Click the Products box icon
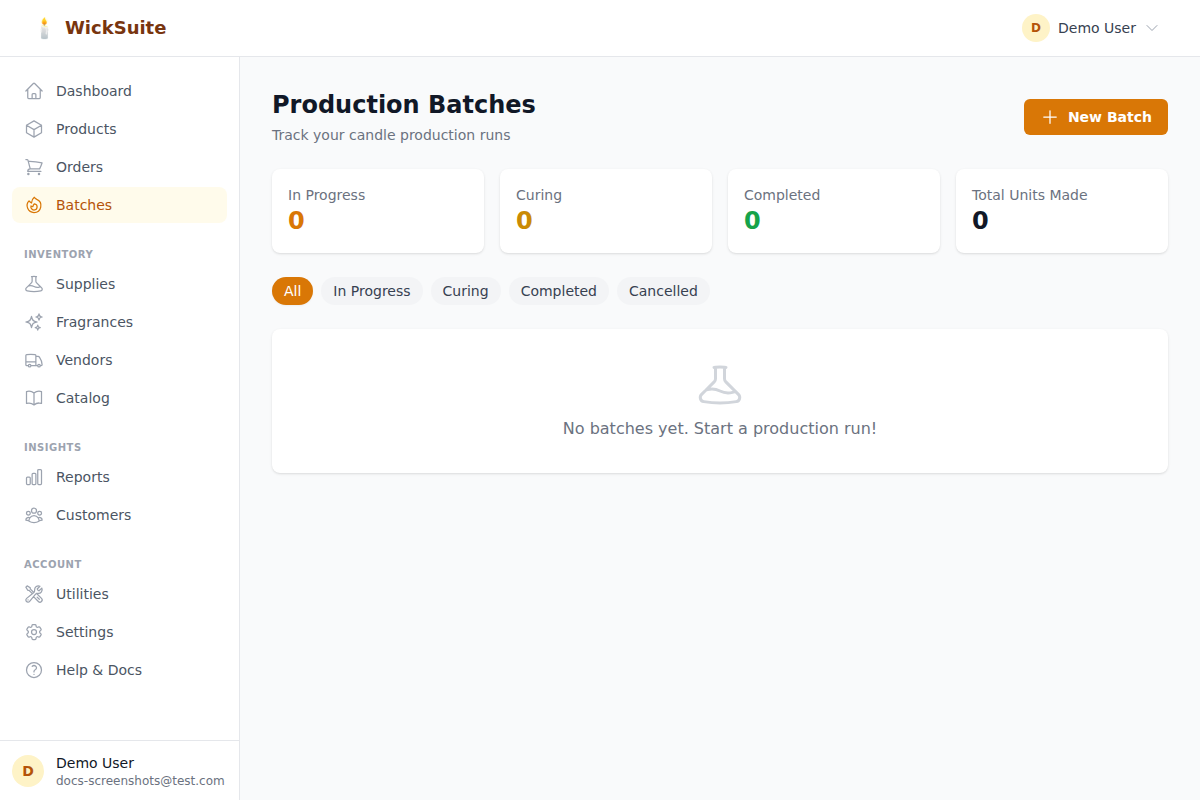1200x800 pixels. (34, 129)
